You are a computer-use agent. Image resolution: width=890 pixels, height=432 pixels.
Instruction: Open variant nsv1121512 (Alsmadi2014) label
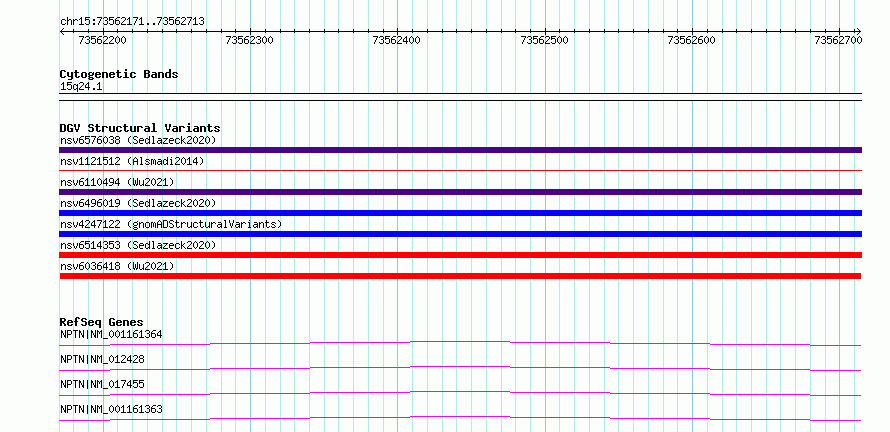[x=132, y=161]
